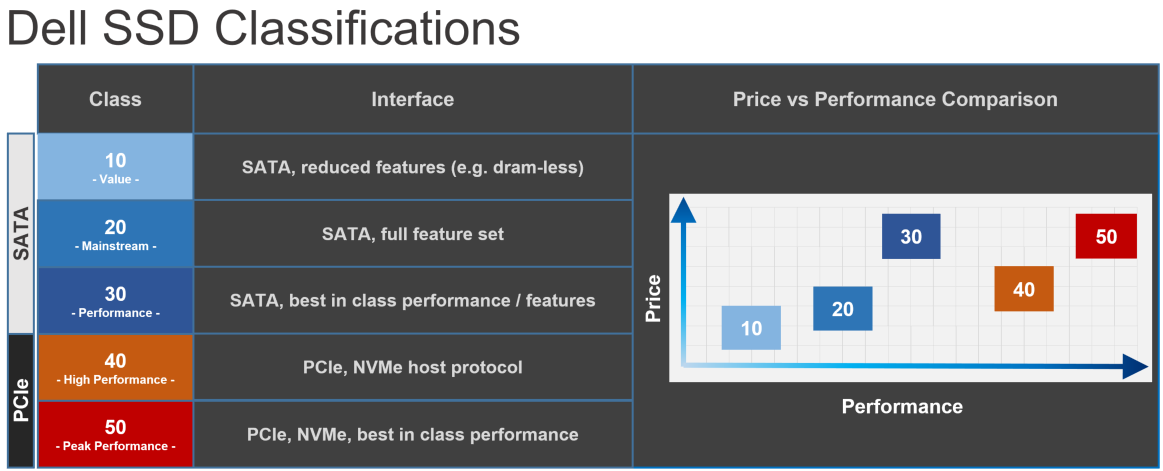
Task: Click the red Class 50 Peak Performance cell
Action: (x=115, y=434)
